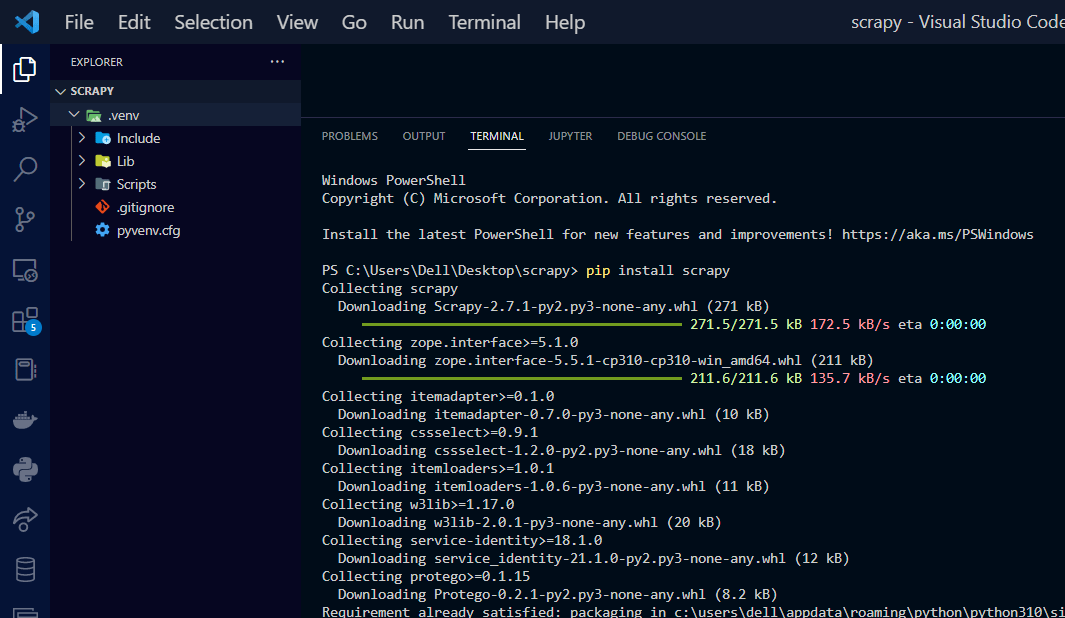This screenshot has height=618, width=1065.
Task: Open the Python view in activity bar
Action: pyautogui.click(x=25, y=470)
